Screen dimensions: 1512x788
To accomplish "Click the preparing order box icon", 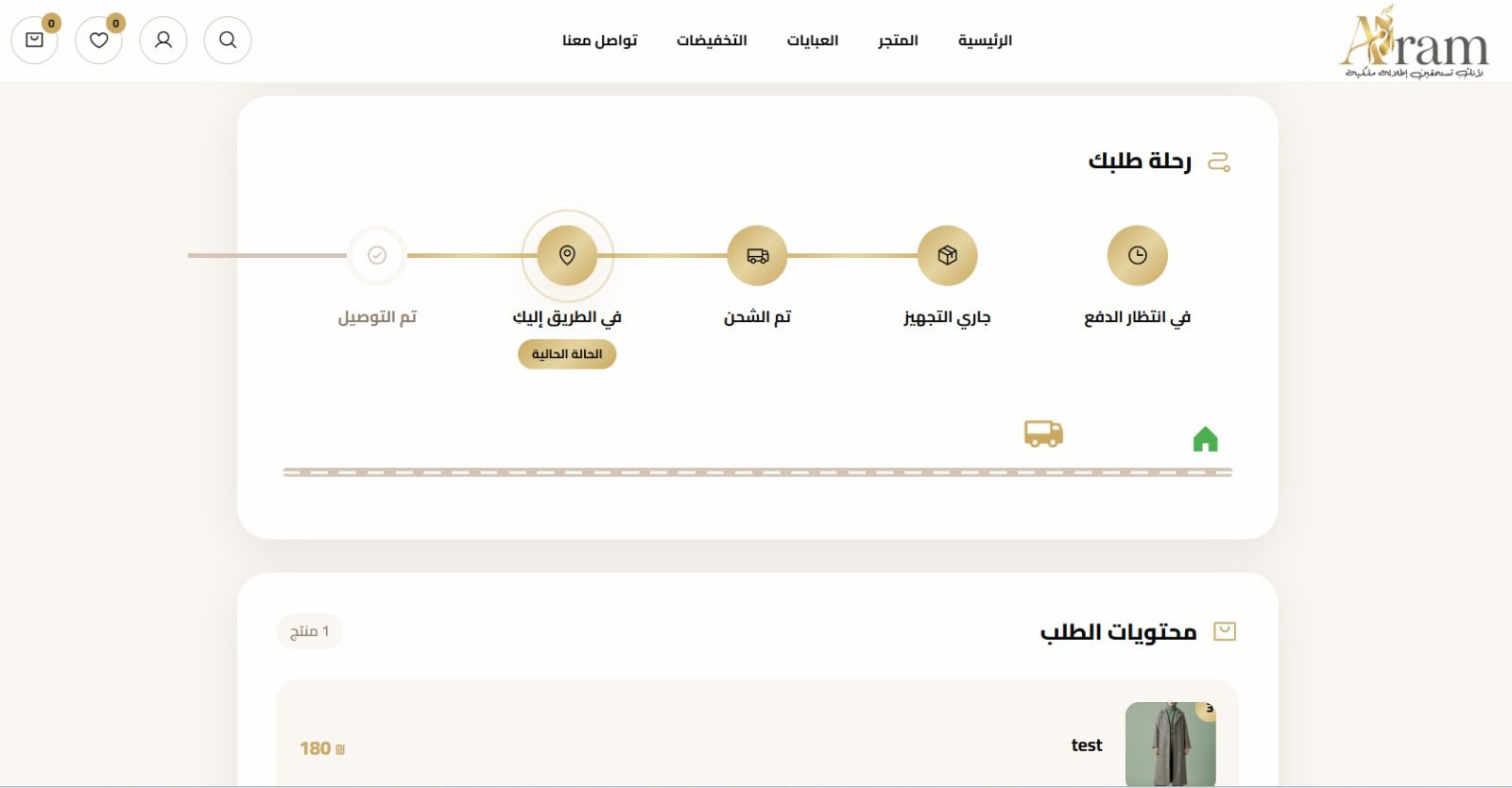I will tap(948, 255).
